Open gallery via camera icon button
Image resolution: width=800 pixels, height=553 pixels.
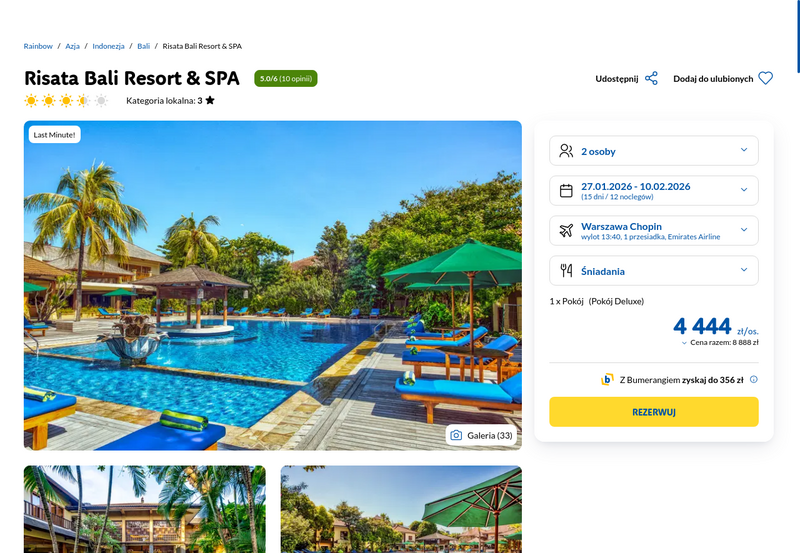[x=481, y=435]
